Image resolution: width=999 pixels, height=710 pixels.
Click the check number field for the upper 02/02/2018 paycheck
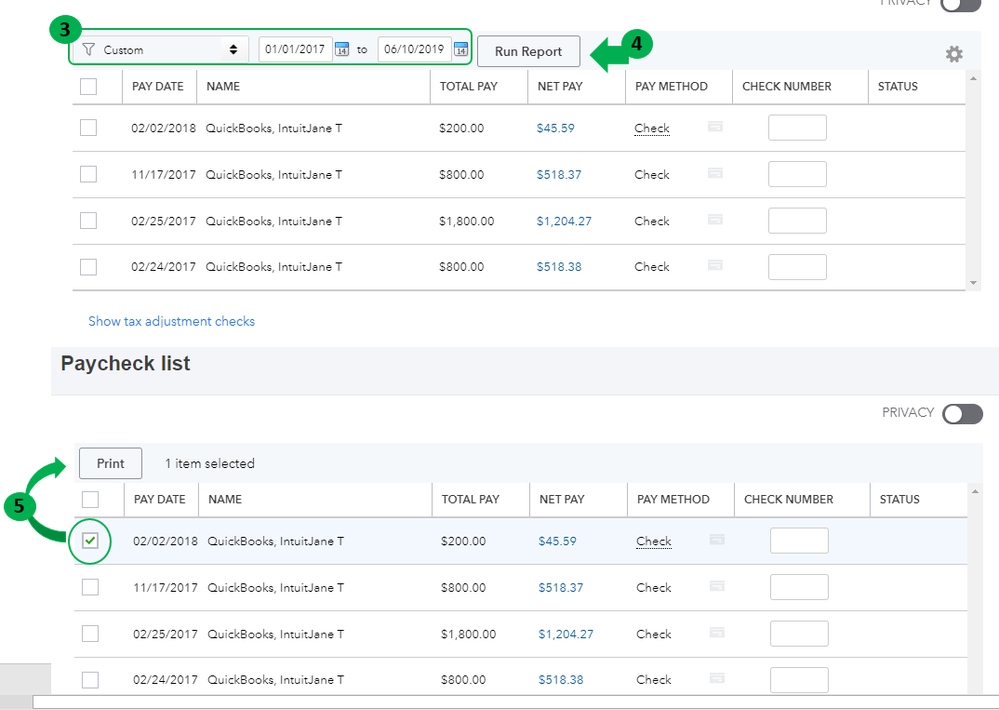797,128
